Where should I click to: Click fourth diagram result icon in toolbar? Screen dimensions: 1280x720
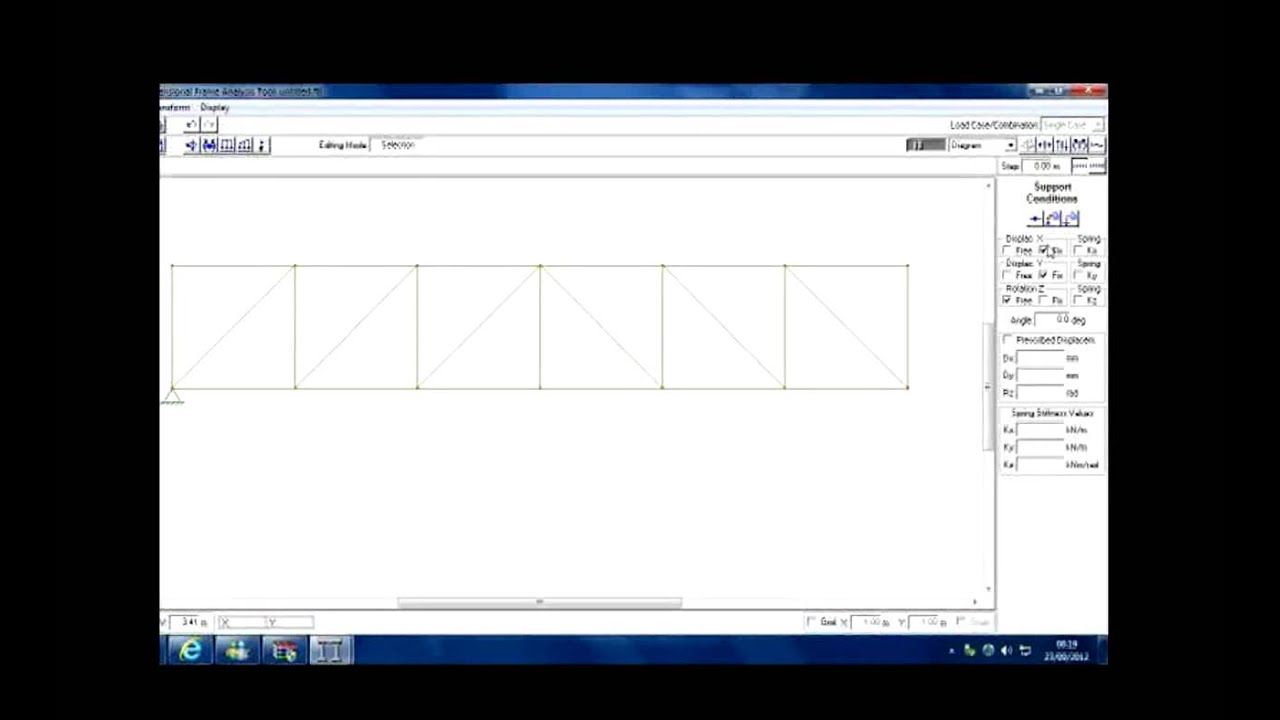(1079, 145)
